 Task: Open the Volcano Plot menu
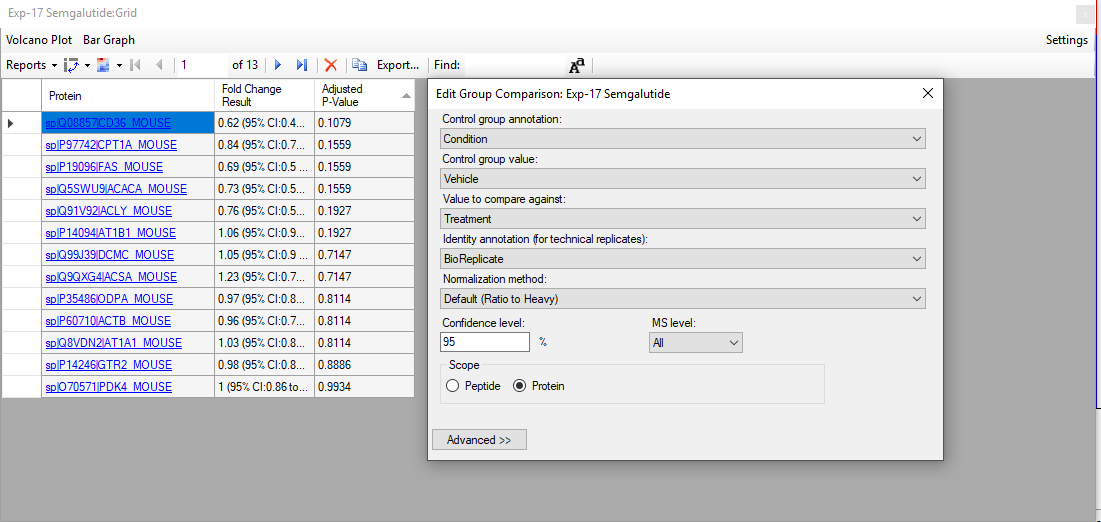point(39,40)
